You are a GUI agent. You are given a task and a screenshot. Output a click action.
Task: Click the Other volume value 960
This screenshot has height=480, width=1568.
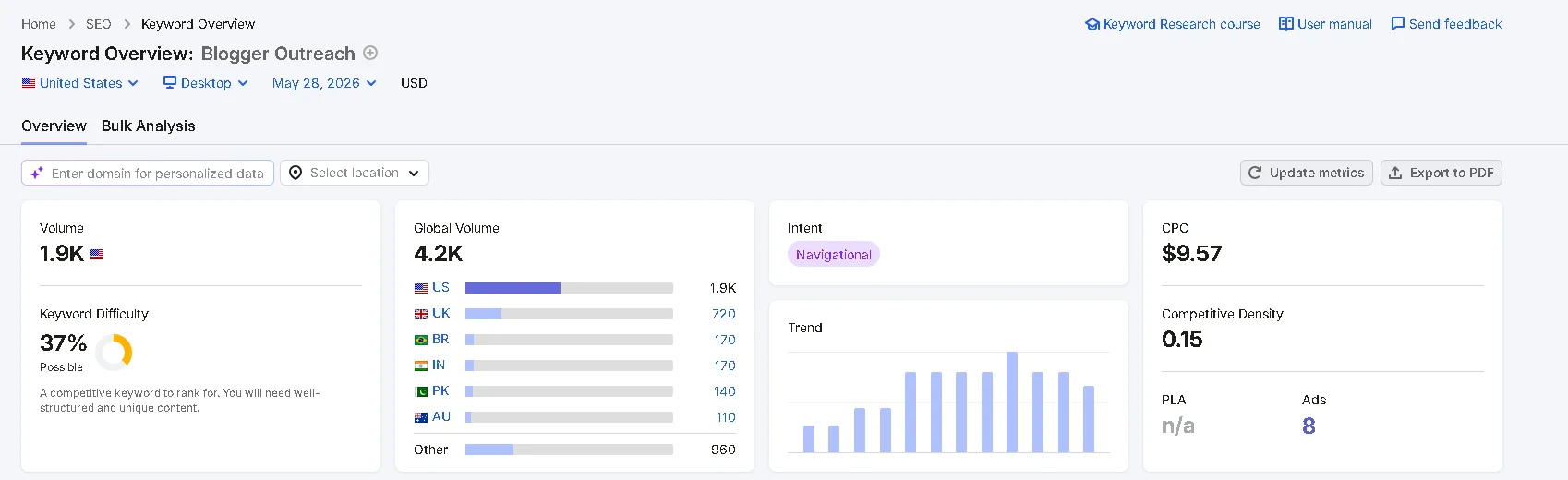[723, 450]
